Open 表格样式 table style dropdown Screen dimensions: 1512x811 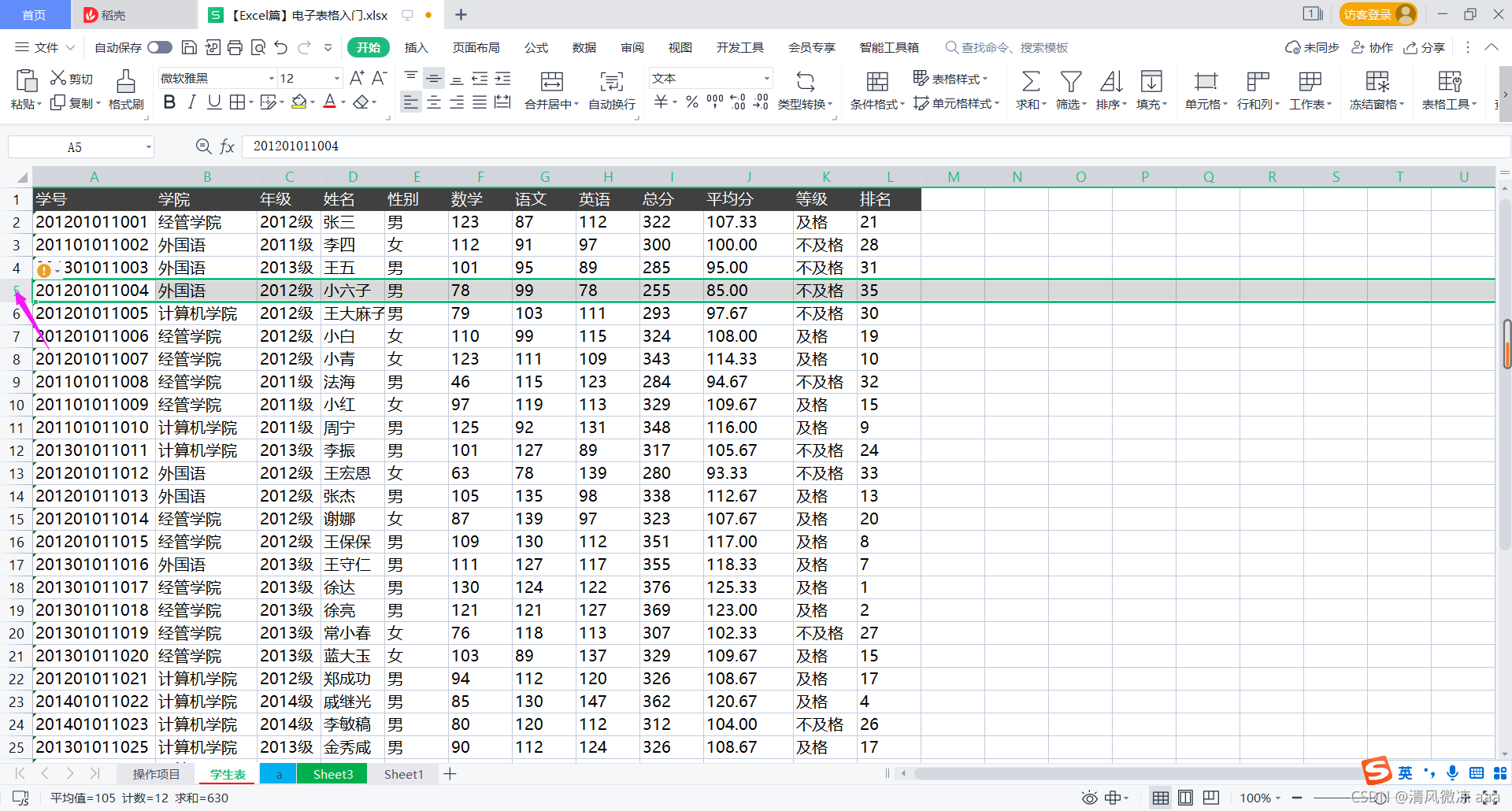950,78
